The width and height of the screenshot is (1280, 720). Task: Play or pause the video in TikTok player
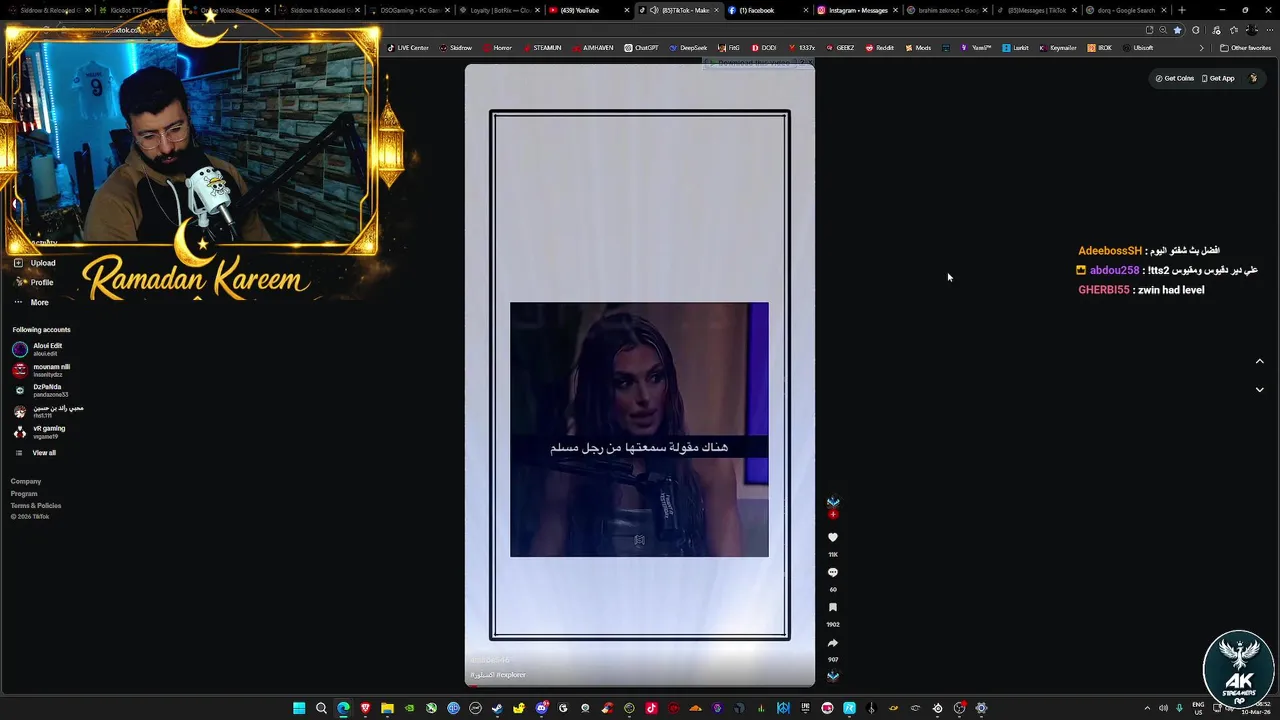[639, 375]
